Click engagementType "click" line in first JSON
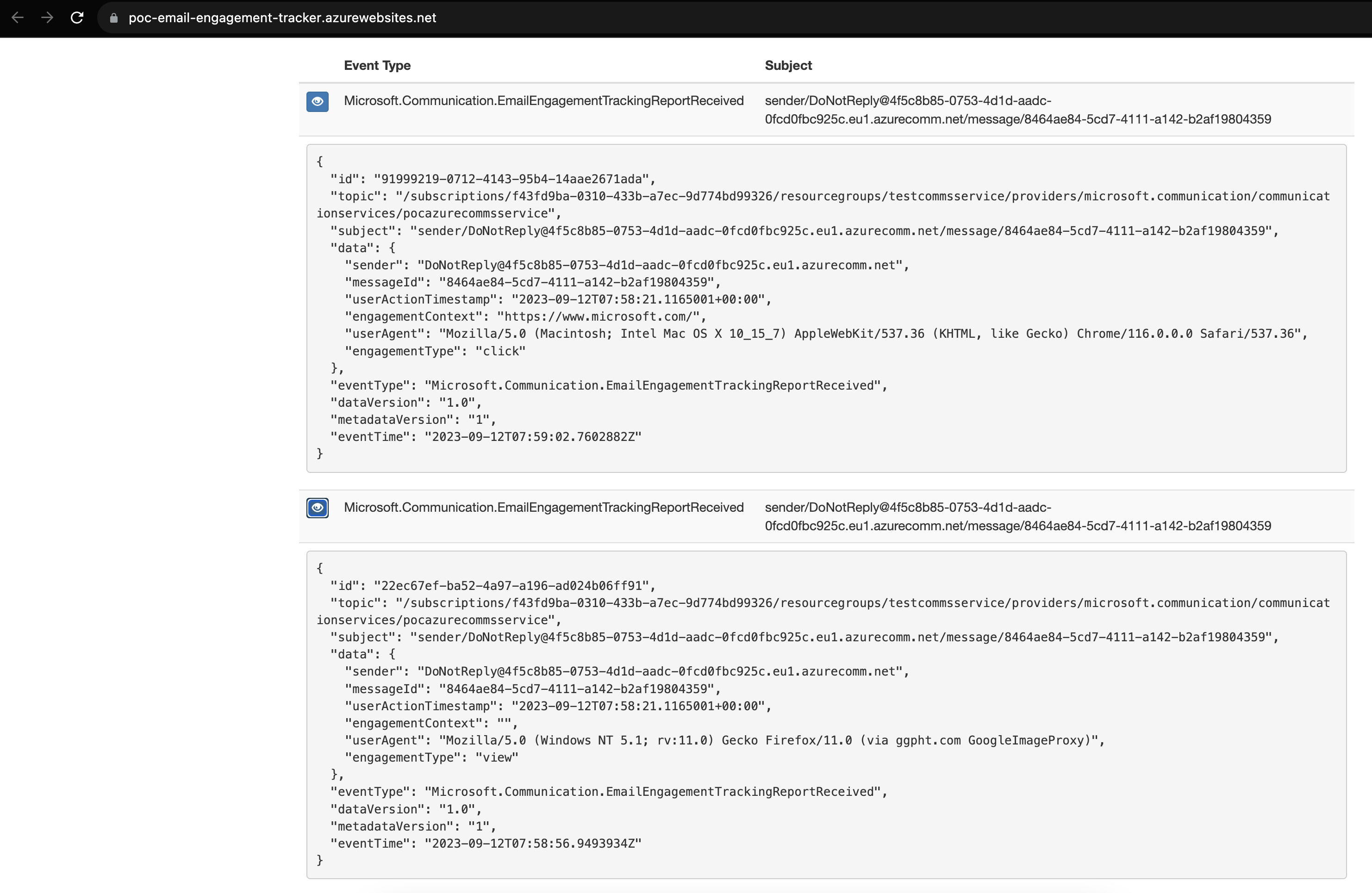This screenshot has height=893, width=1372. click(x=435, y=352)
